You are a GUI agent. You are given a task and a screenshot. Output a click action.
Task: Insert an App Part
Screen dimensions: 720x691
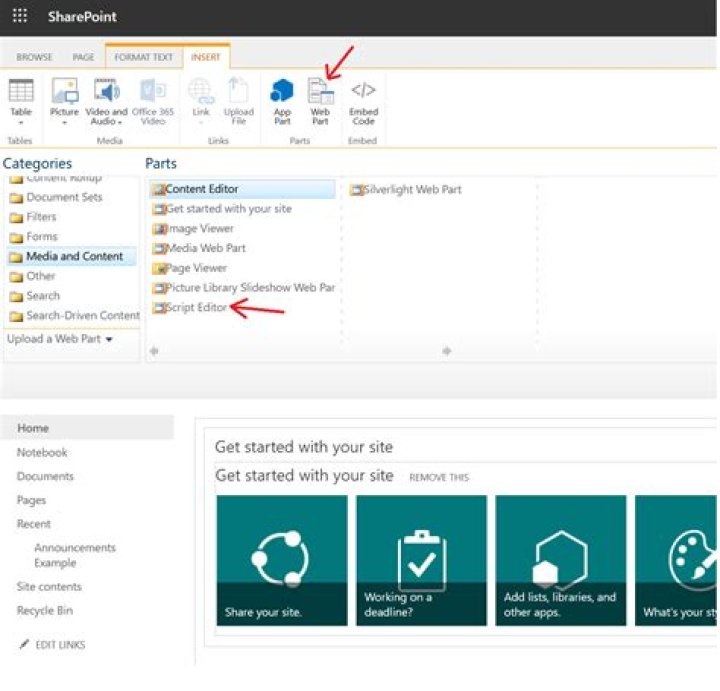click(x=282, y=101)
